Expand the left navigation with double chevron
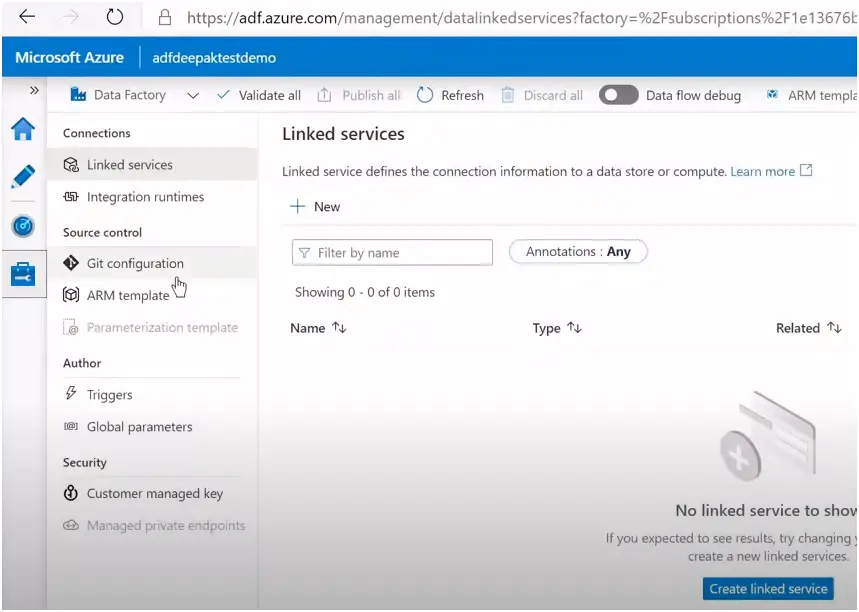The height and width of the screenshot is (612, 859). pyautogui.click(x=34, y=90)
